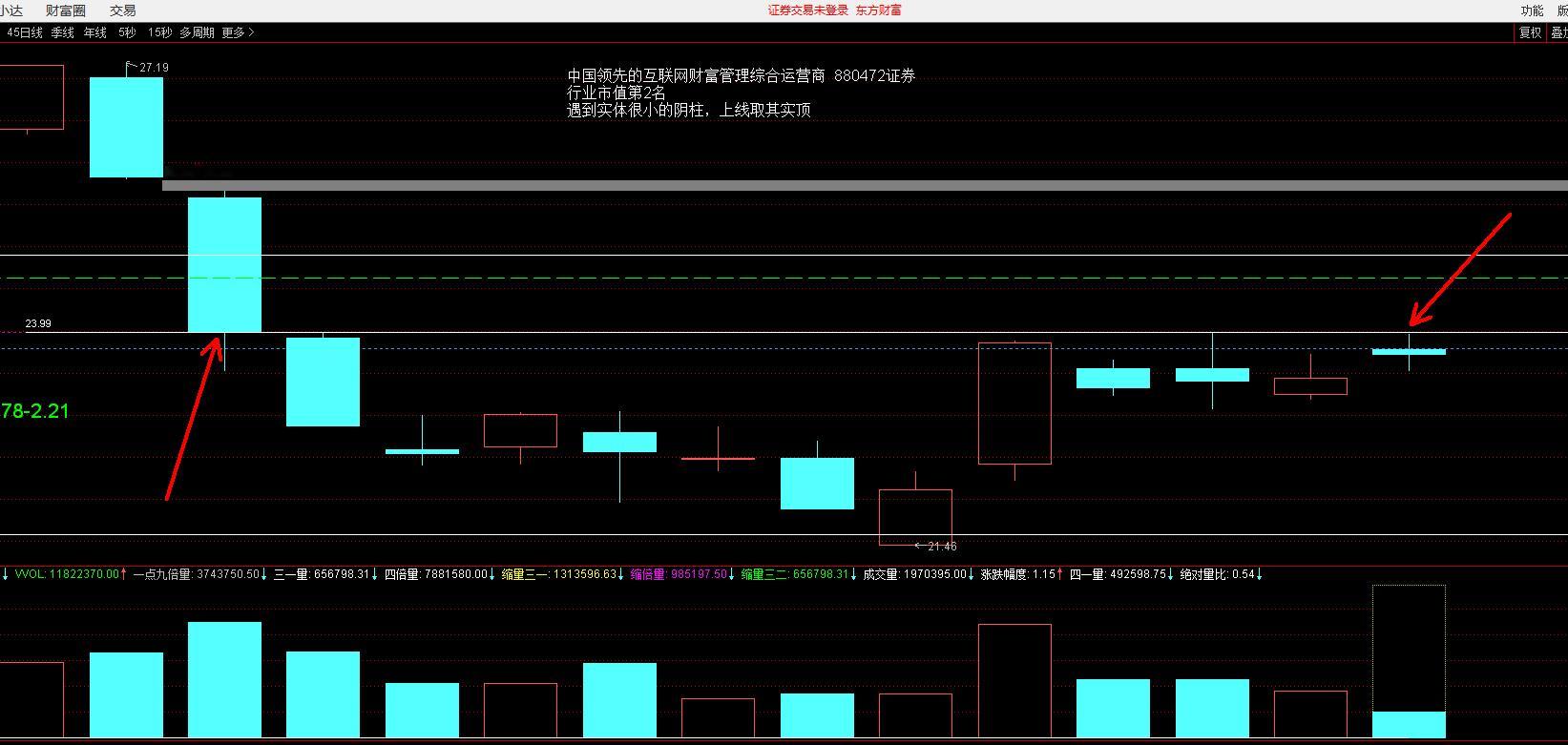Switch to the 5秒 period tab

point(127,32)
